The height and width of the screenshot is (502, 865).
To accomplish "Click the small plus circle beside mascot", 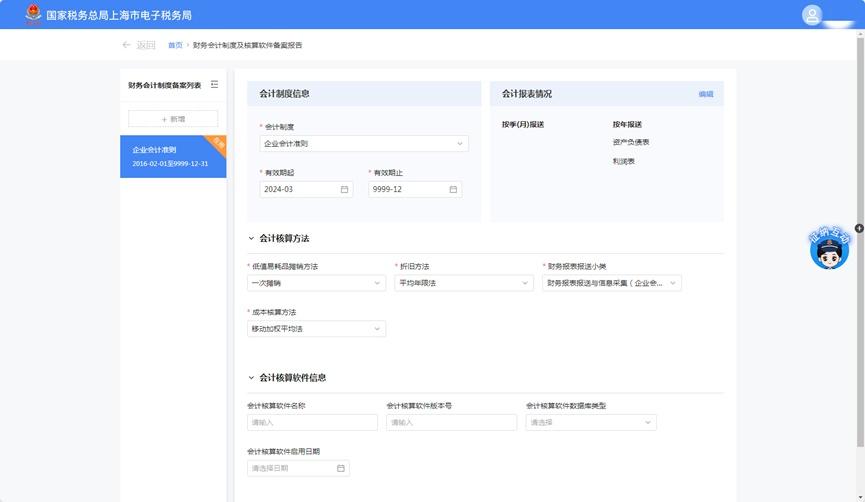I will tap(859, 228).
